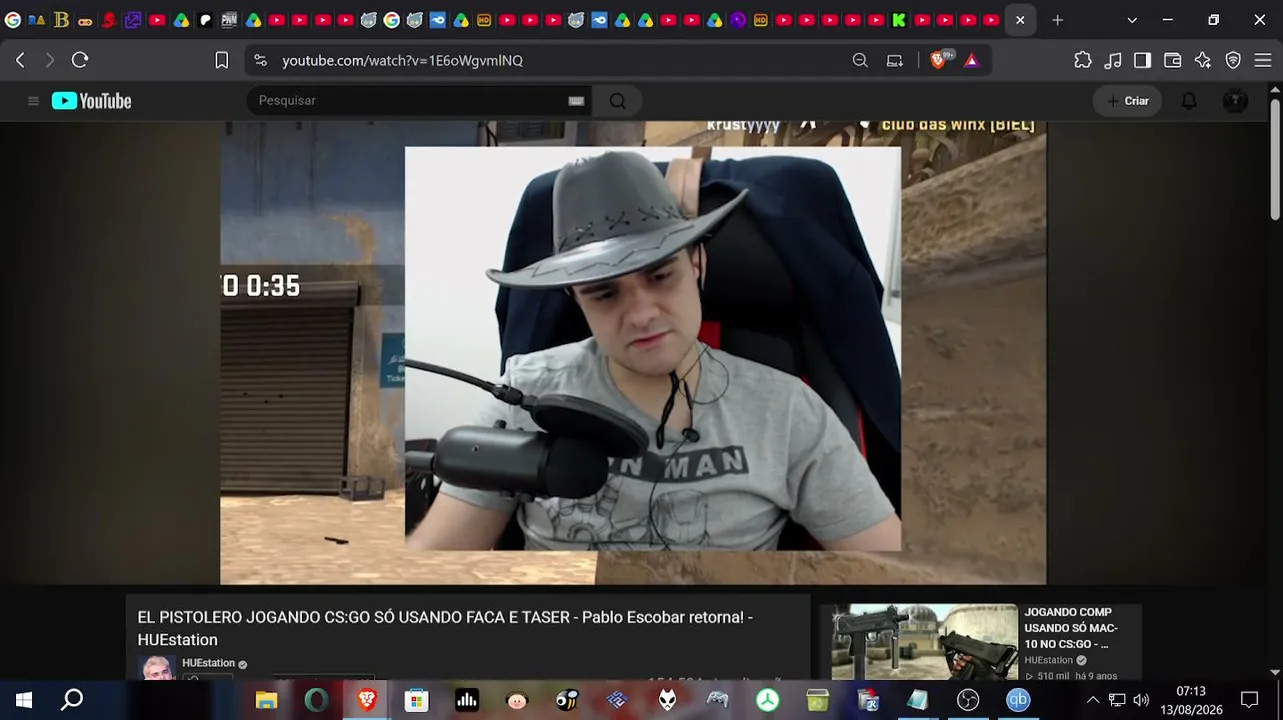Open HUEstation channel name link below title
Screen dimensions: 1283x720
click(208, 663)
